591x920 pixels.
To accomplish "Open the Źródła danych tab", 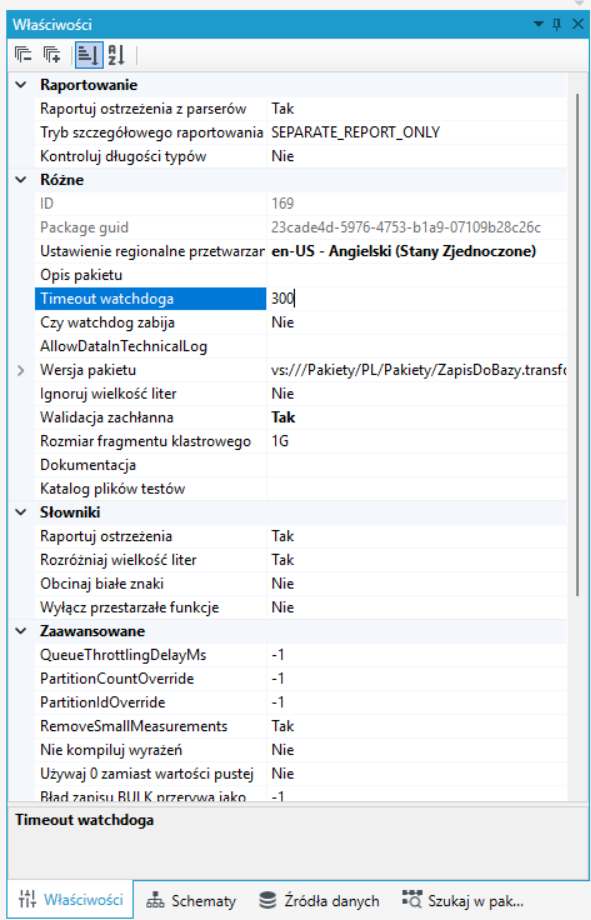I will (320, 900).
